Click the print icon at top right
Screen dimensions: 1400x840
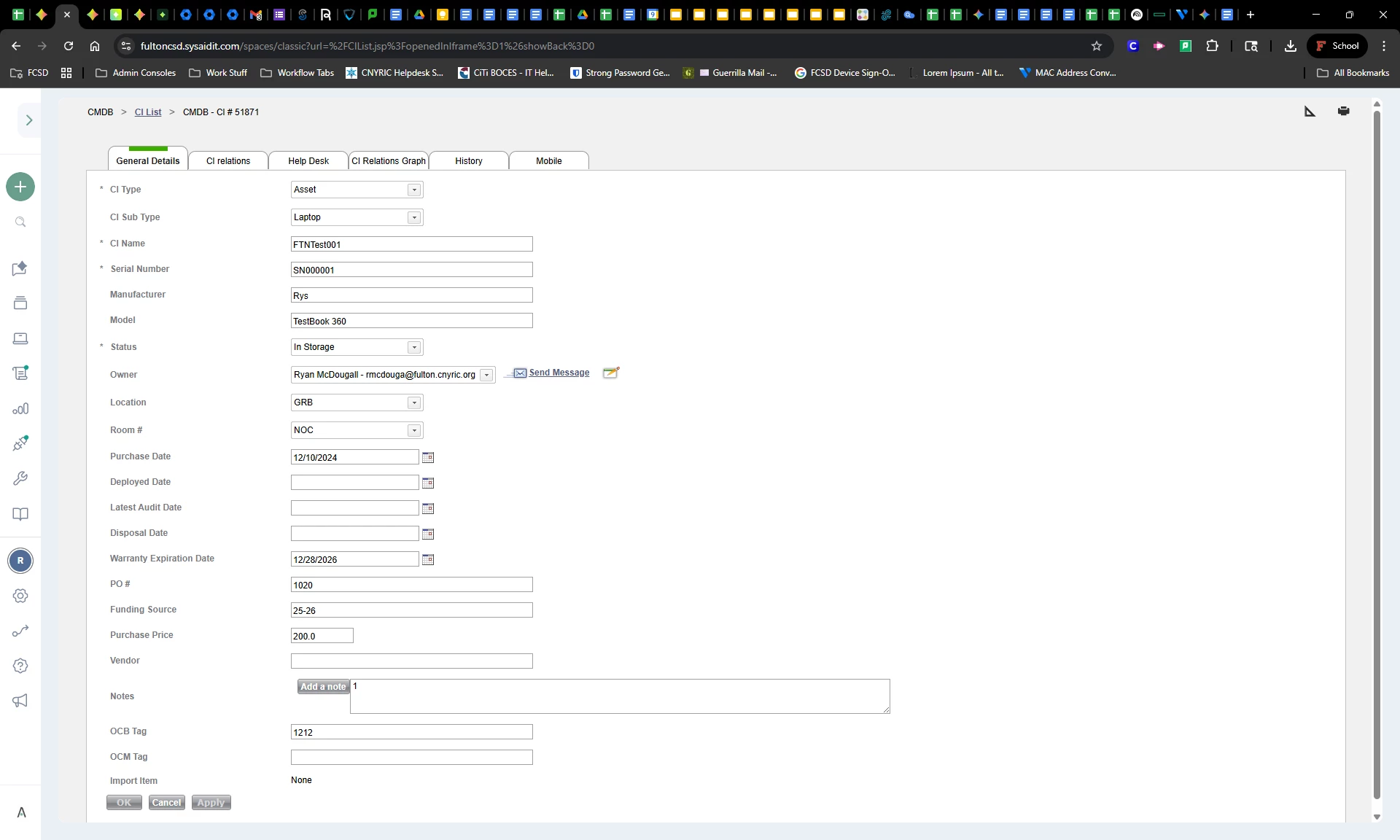tap(1343, 111)
